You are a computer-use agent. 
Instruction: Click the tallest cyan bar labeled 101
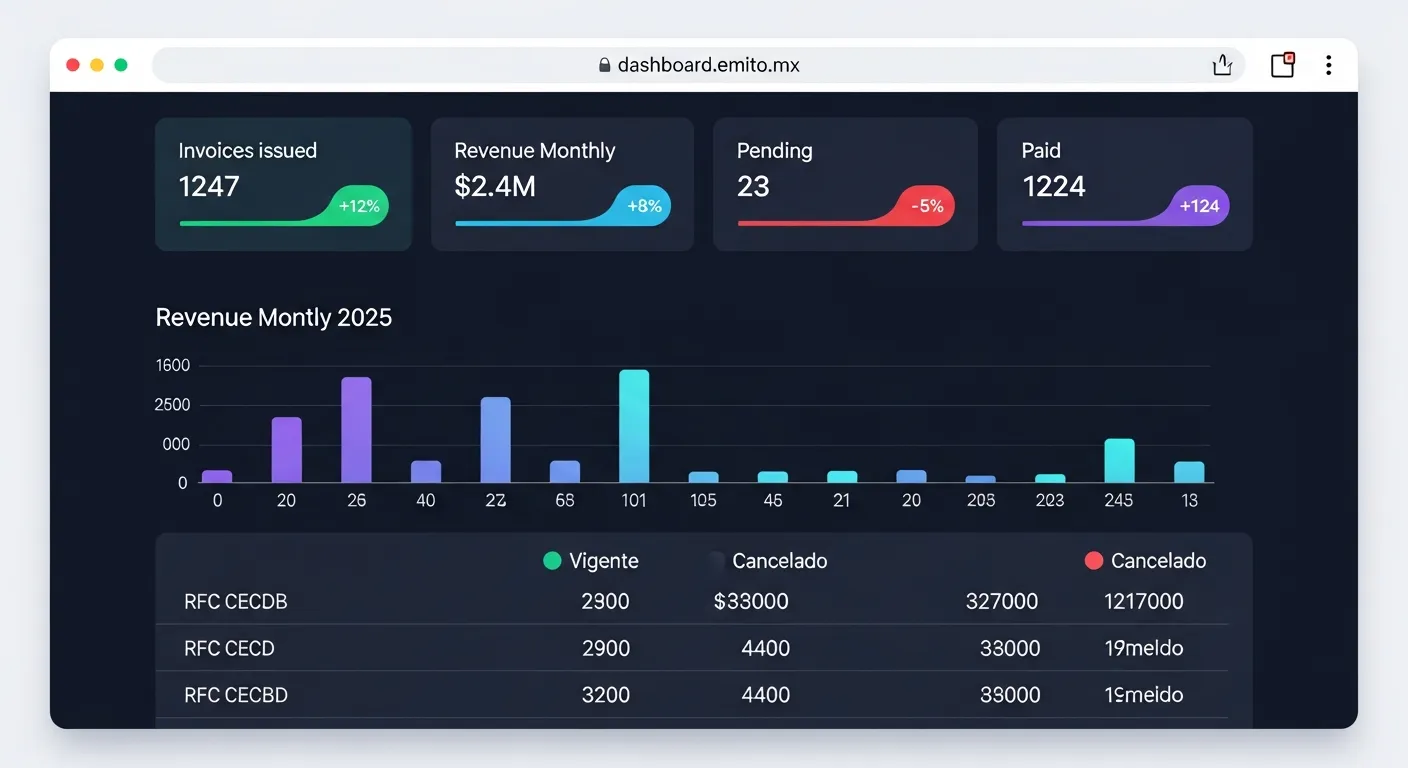[634, 426]
